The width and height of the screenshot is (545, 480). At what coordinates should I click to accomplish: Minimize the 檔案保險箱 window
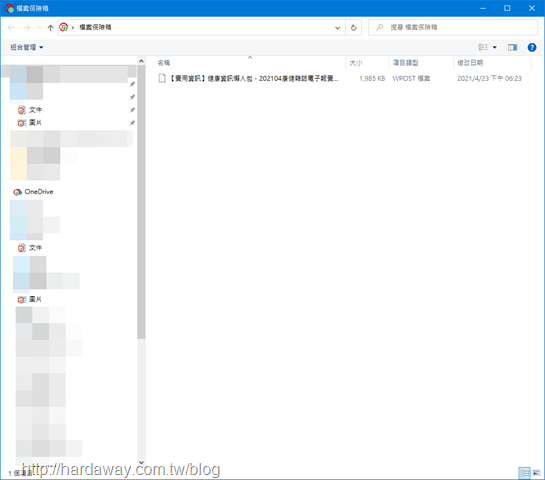(483, 8)
